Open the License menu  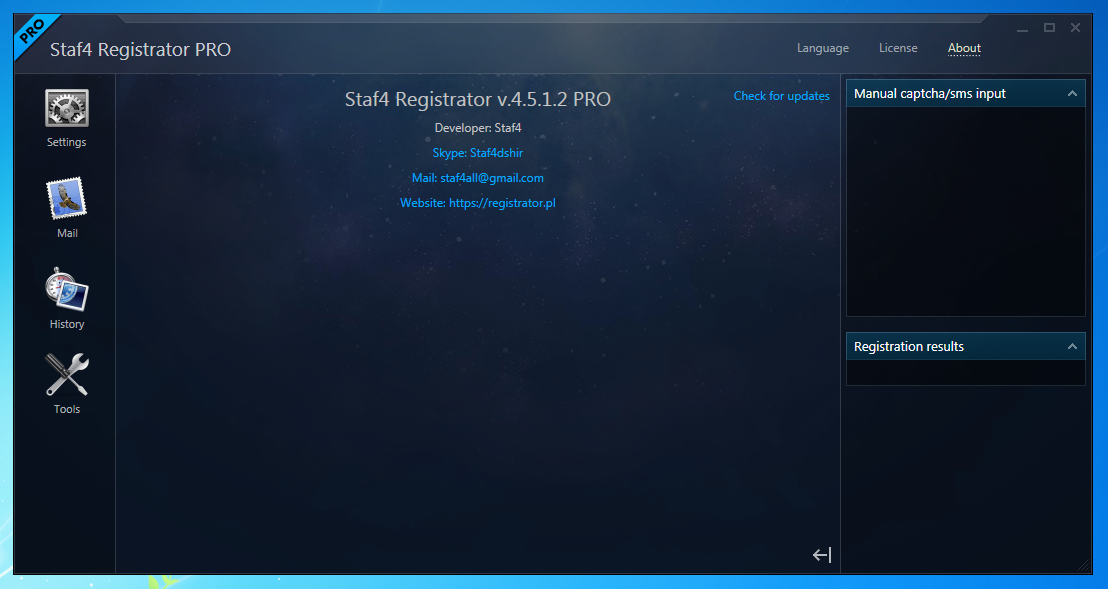point(898,48)
